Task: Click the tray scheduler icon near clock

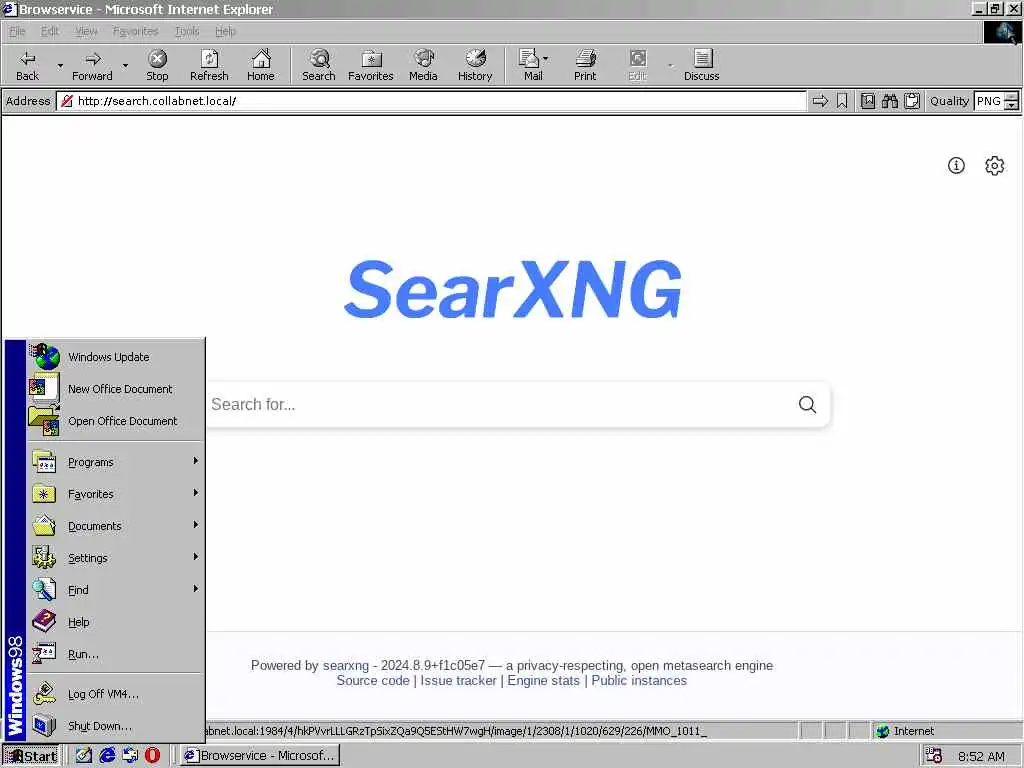Action: pyautogui.click(x=934, y=756)
